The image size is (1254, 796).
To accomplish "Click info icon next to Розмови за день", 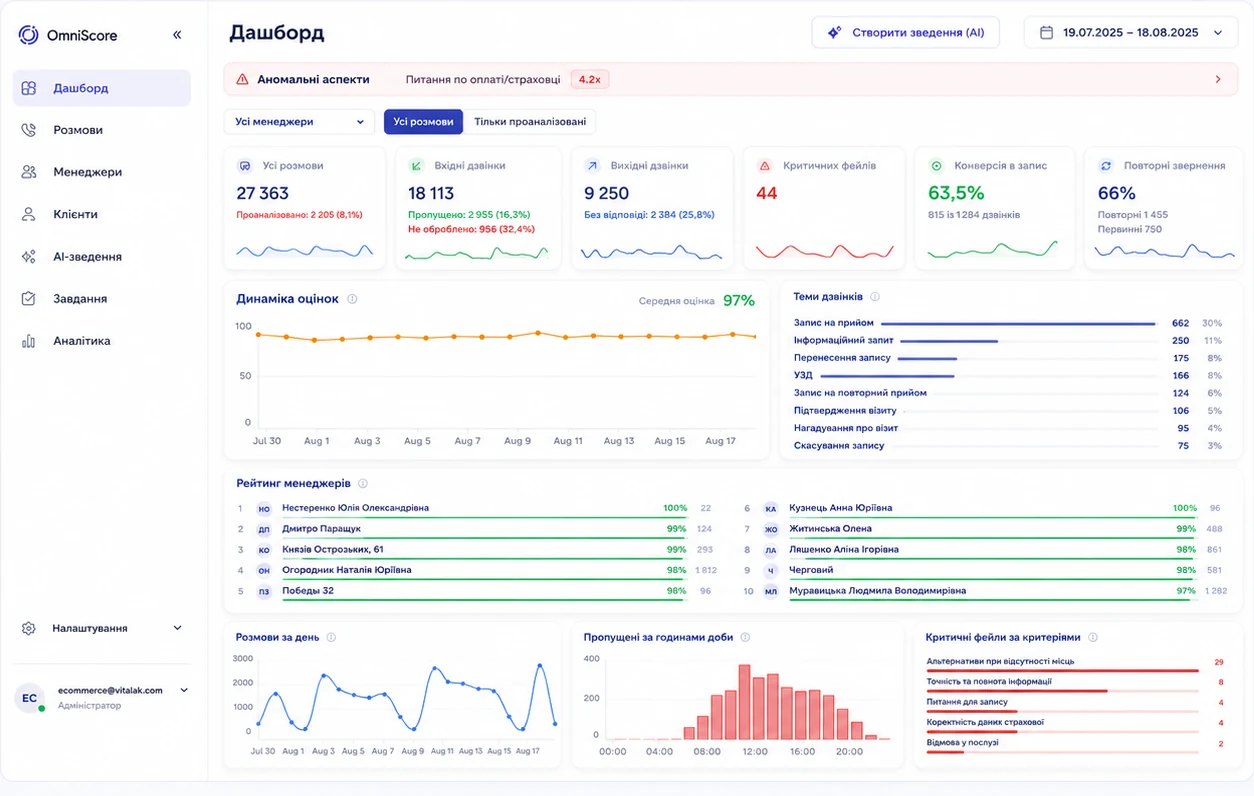I will (x=331, y=637).
